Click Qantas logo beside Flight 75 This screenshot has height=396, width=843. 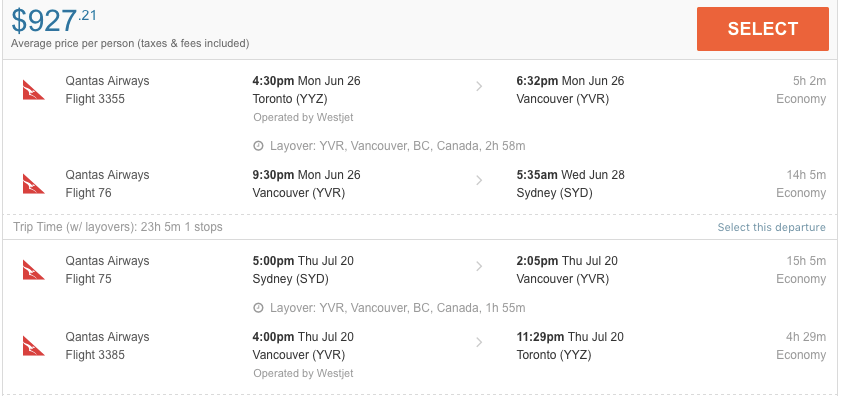tap(33, 270)
